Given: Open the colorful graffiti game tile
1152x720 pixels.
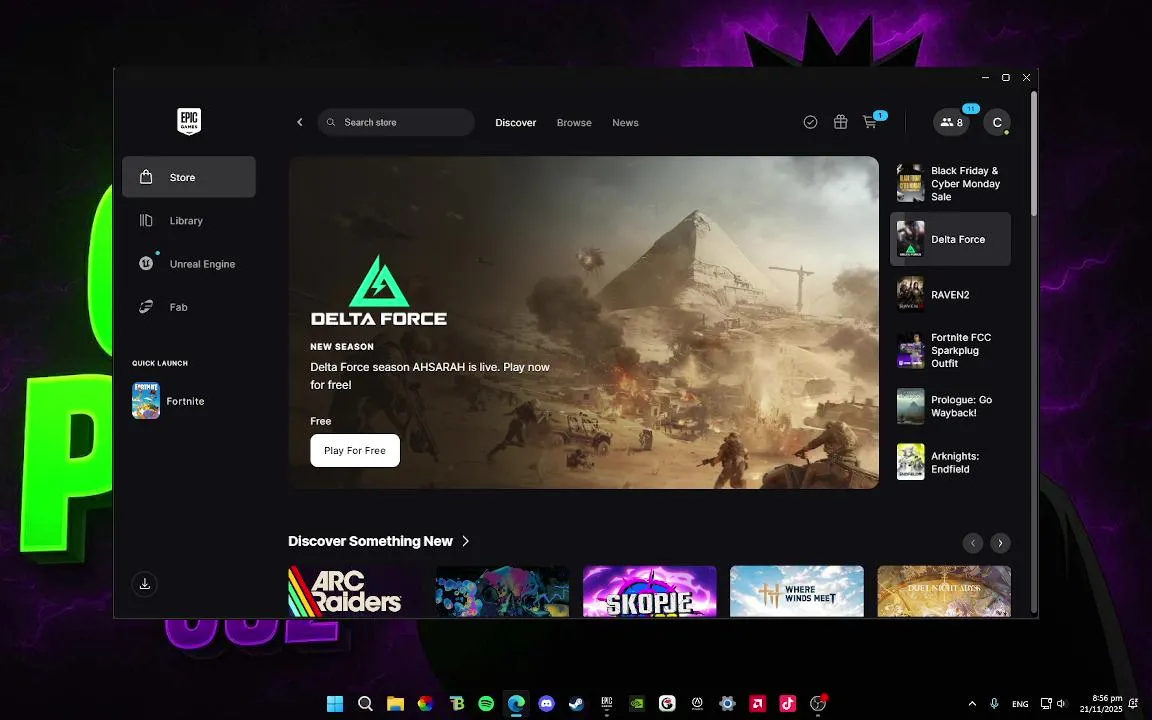Looking at the screenshot, I should (x=503, y=591).
